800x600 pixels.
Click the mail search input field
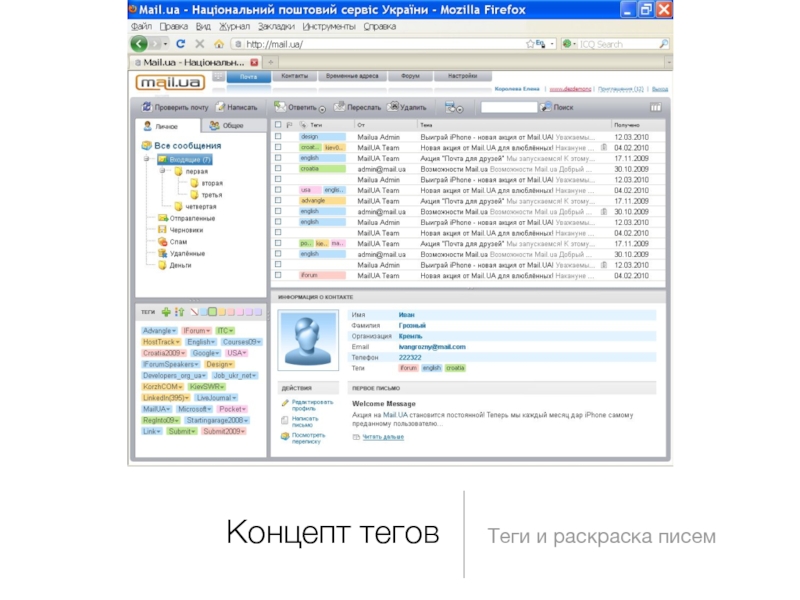509,107
